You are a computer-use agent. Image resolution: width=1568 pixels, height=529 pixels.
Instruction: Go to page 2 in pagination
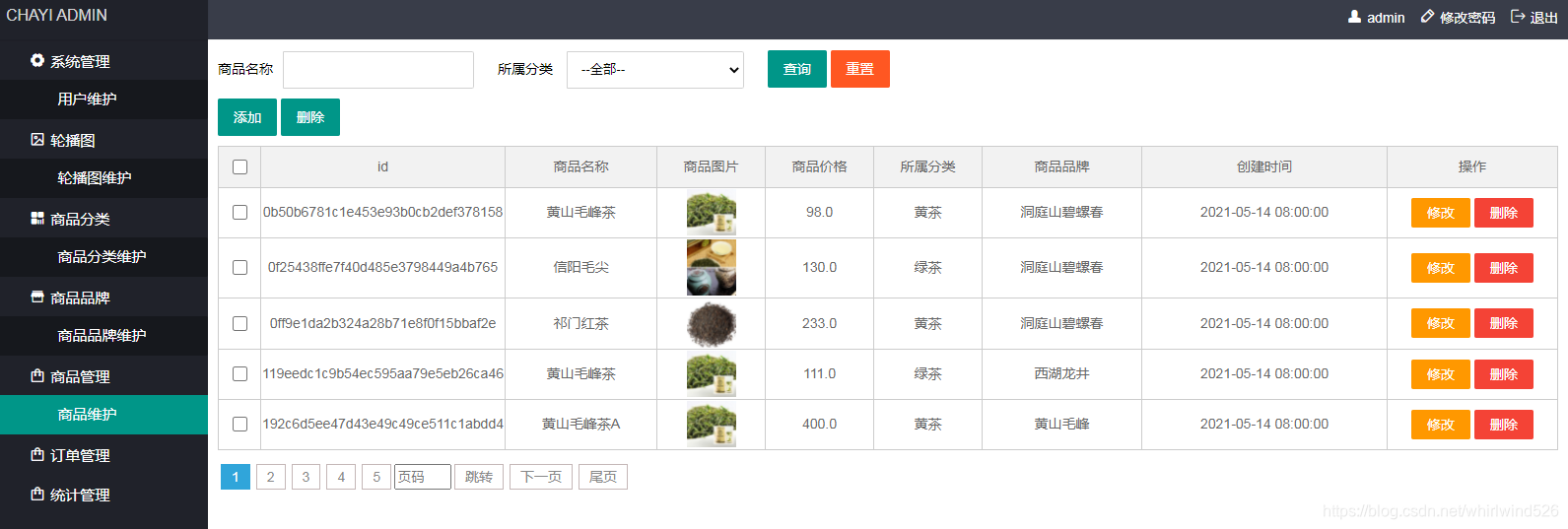tap(271, 477)
